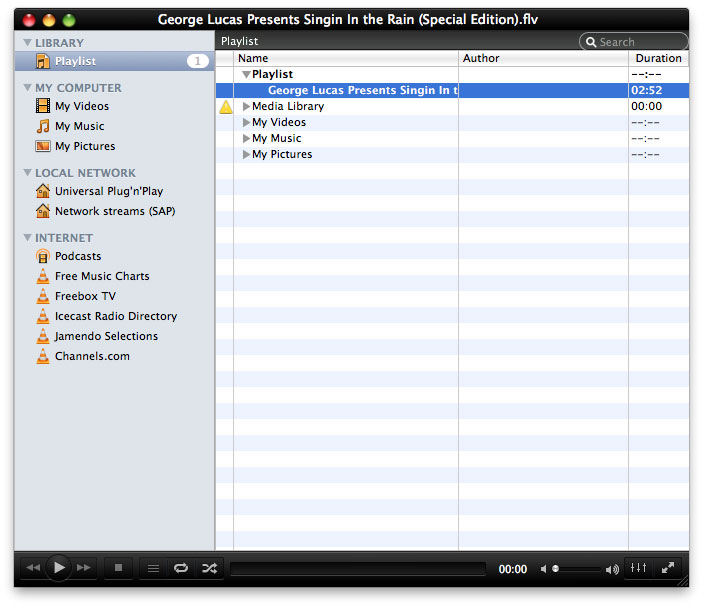Expand the My Music tree node
Image resolution: width=703 pixels, height=607 pixels.
click(x=246, y=138)
